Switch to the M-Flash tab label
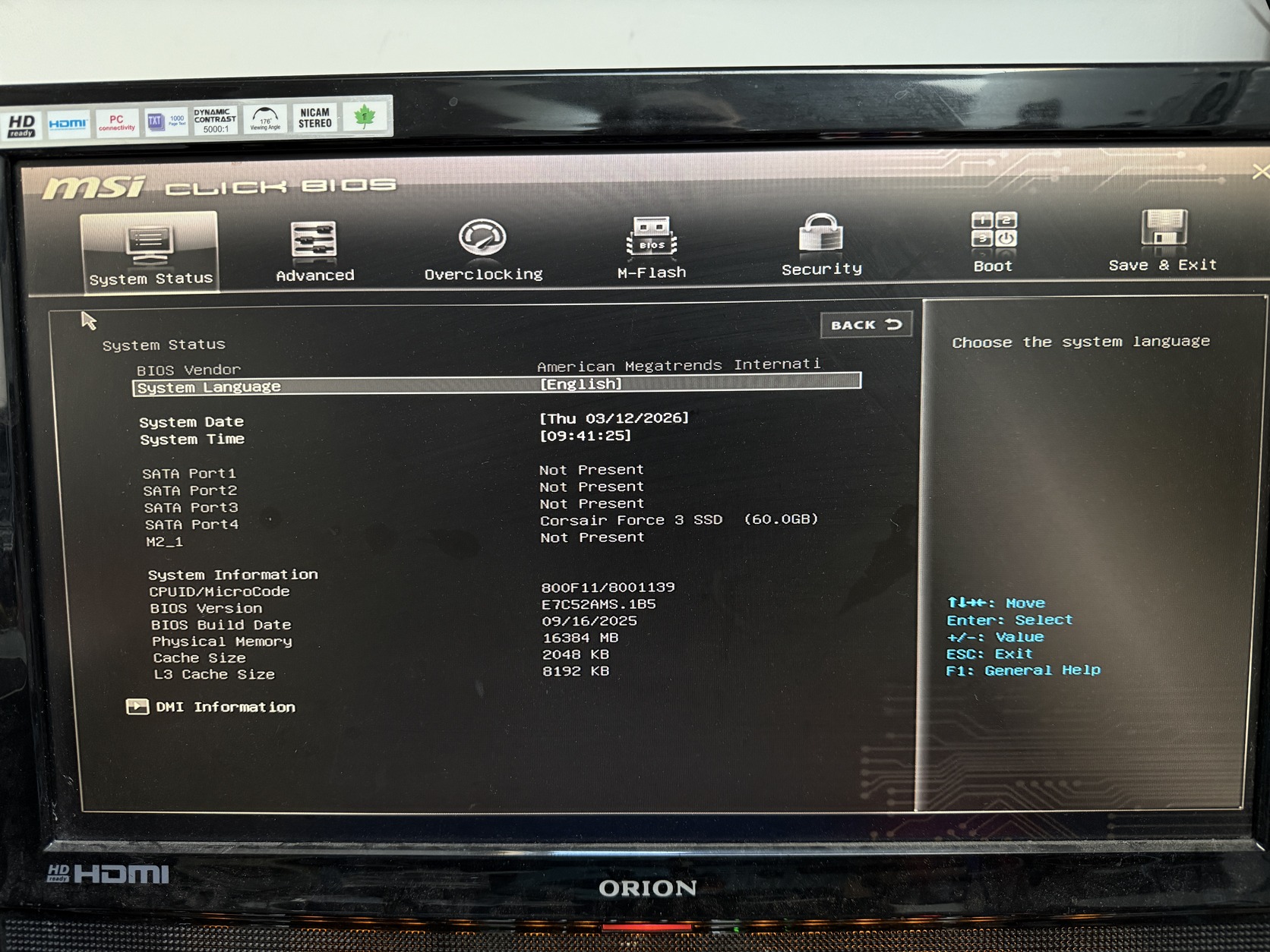 point(652,273)
